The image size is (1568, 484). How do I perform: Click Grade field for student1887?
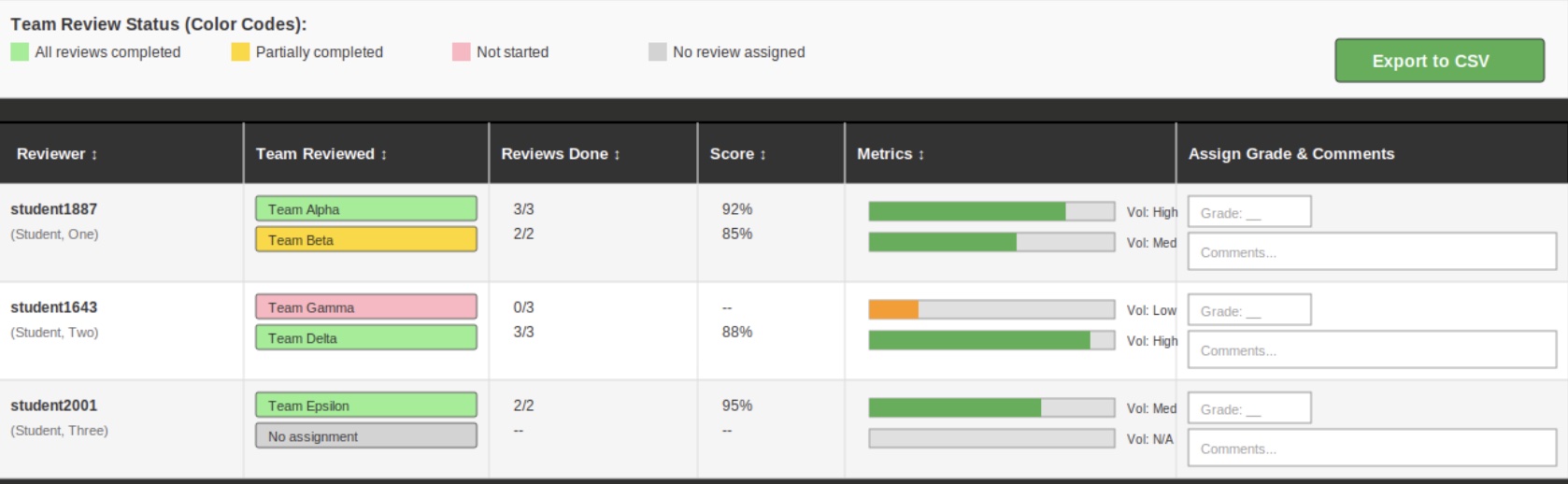1248,212
